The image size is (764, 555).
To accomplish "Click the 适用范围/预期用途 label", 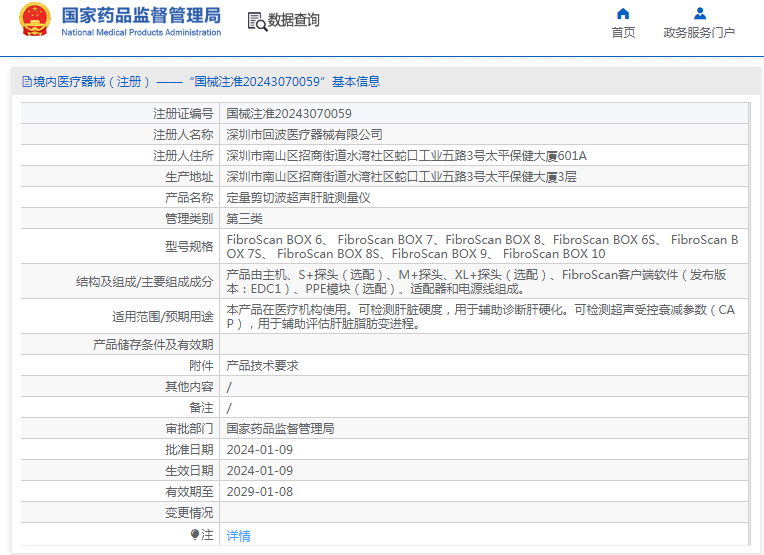I will click(163, 317).
